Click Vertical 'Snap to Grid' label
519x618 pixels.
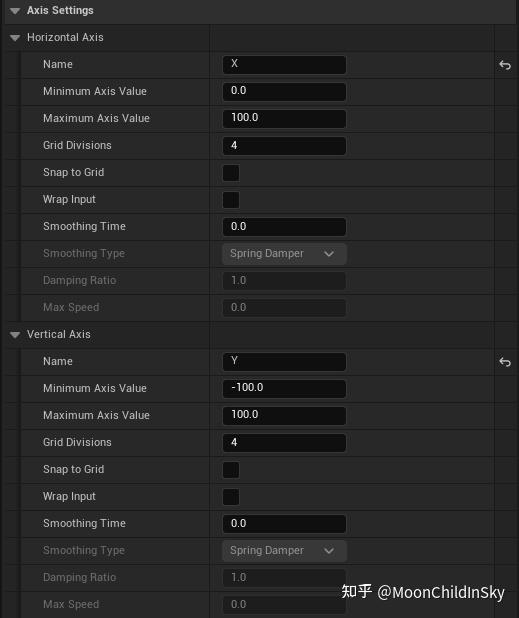pyautogui.click(x=74, y=469)
